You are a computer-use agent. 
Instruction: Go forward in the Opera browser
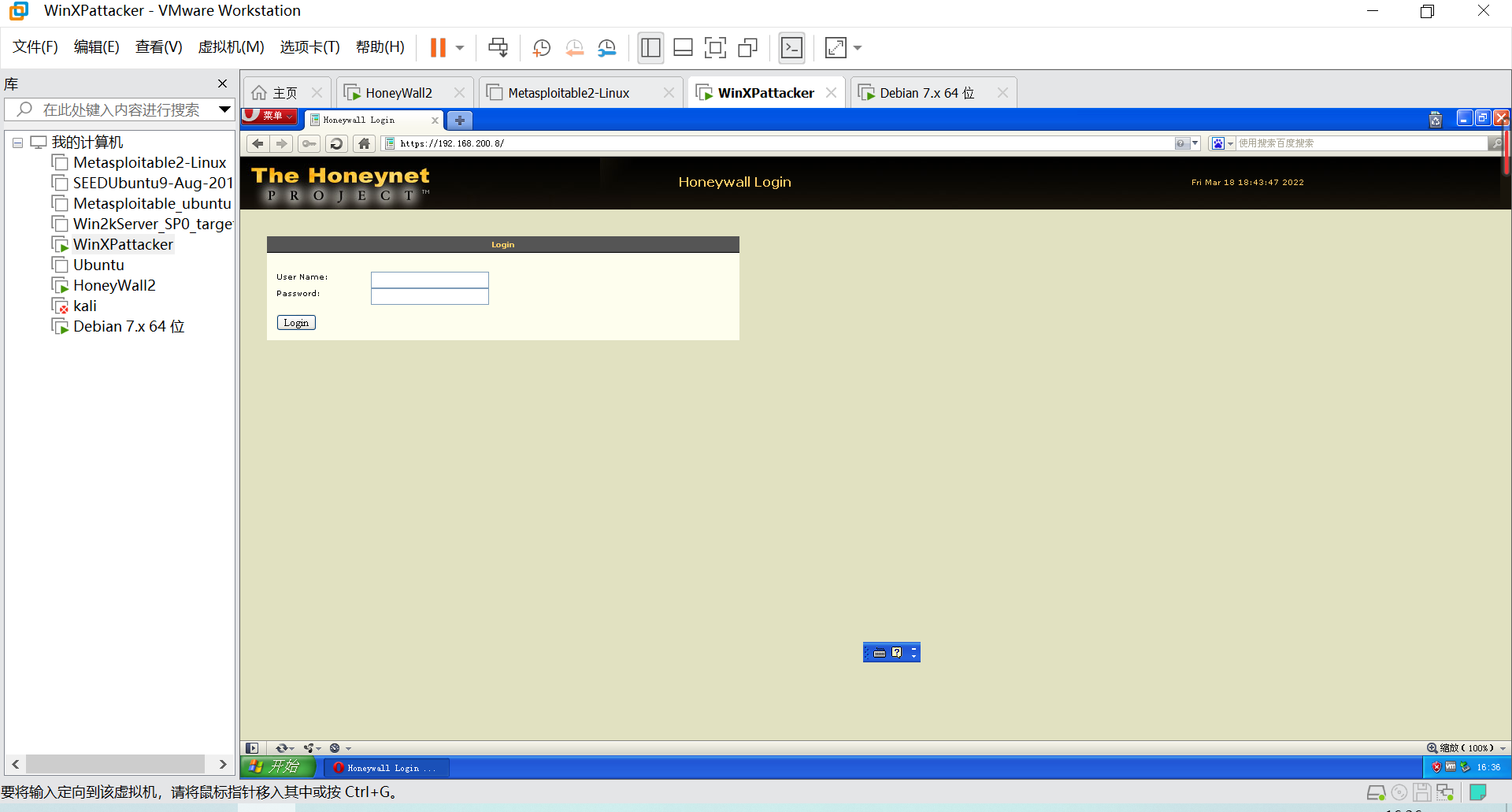tap(282, 143)
